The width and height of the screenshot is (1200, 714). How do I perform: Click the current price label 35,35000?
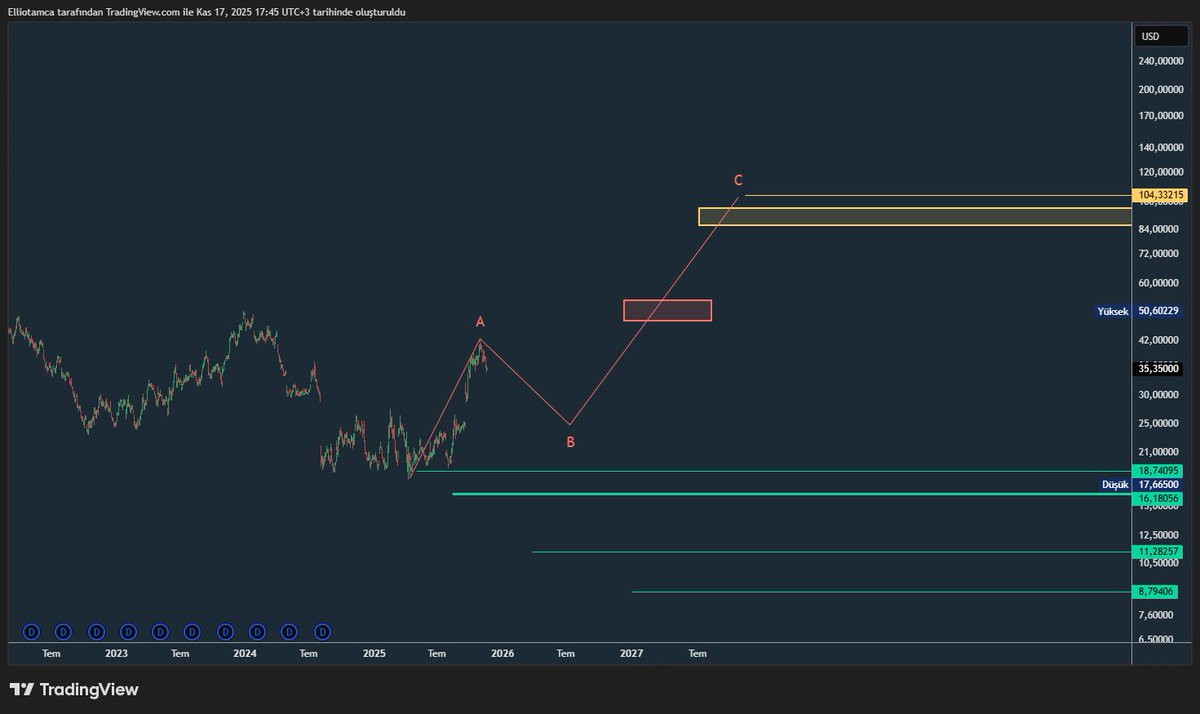tap(1159, 368)
